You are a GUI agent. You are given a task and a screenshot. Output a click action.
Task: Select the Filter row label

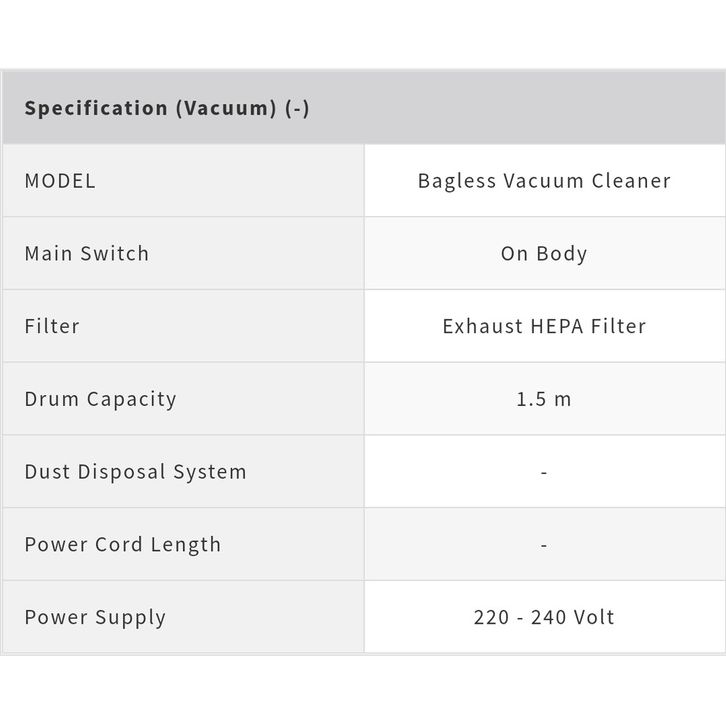click(52, 326)
